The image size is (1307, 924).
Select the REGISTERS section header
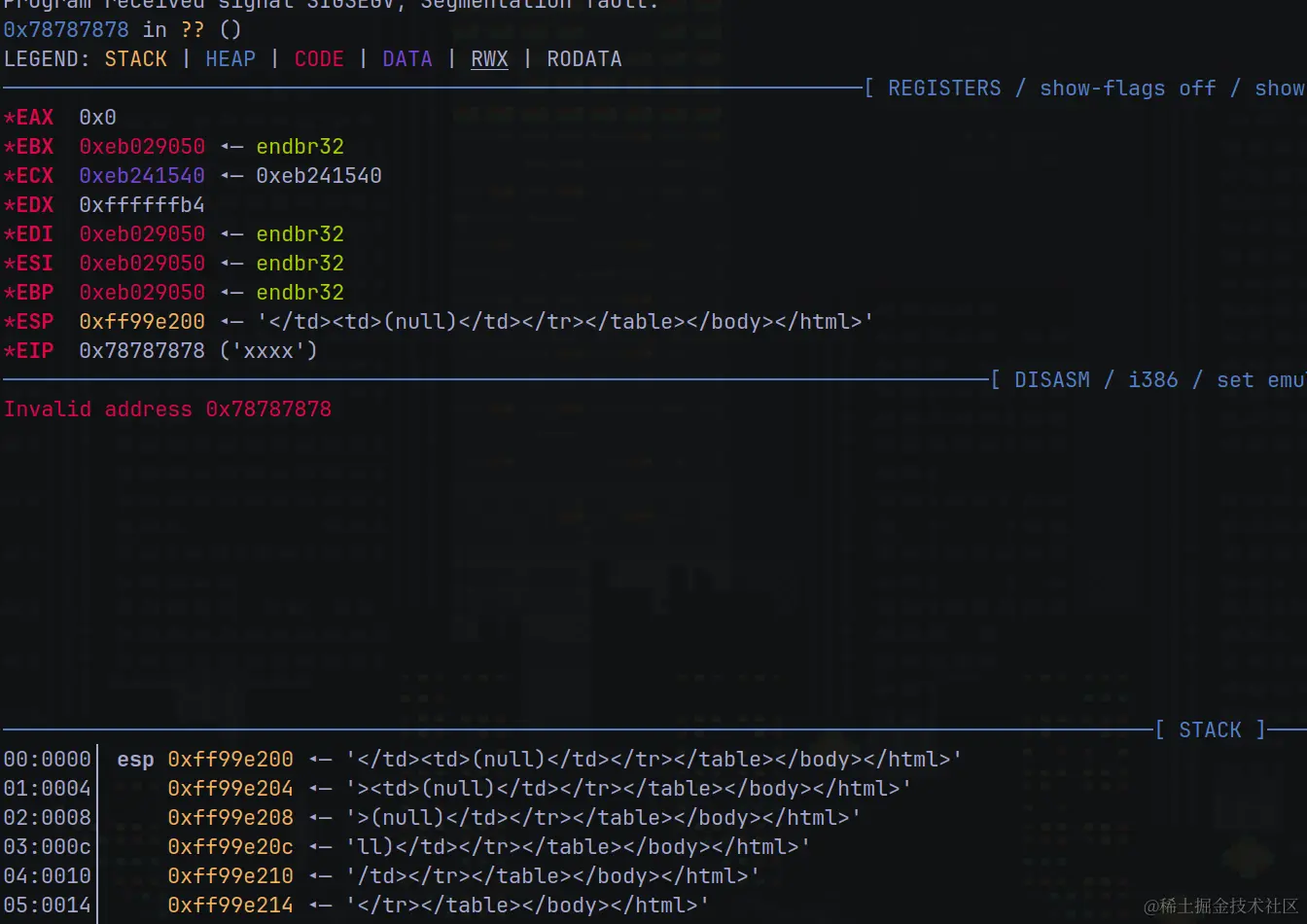pos(944,89)
